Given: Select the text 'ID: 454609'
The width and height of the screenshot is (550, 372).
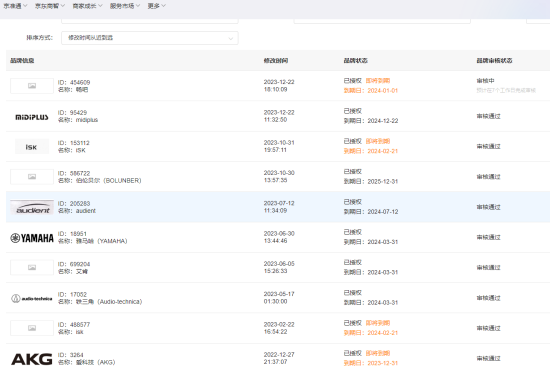Looking at the screenshot, I should tap(74, 82).
